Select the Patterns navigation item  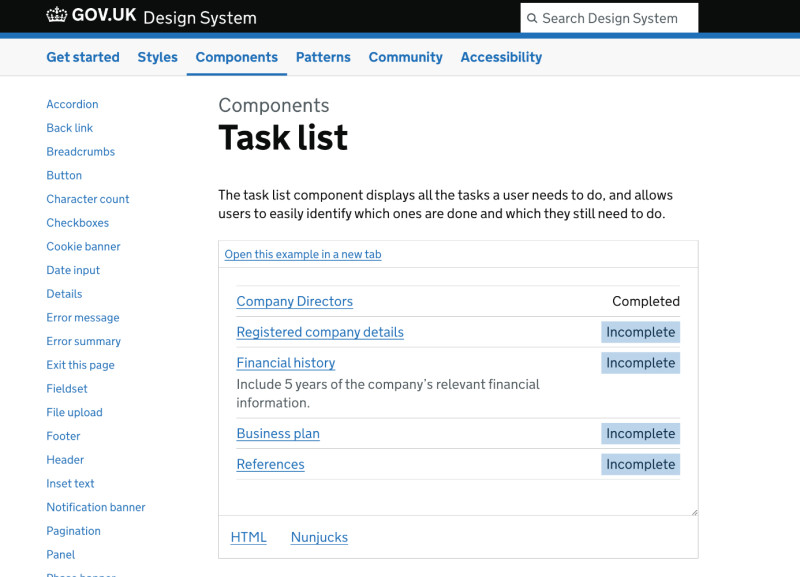[323, 57]
